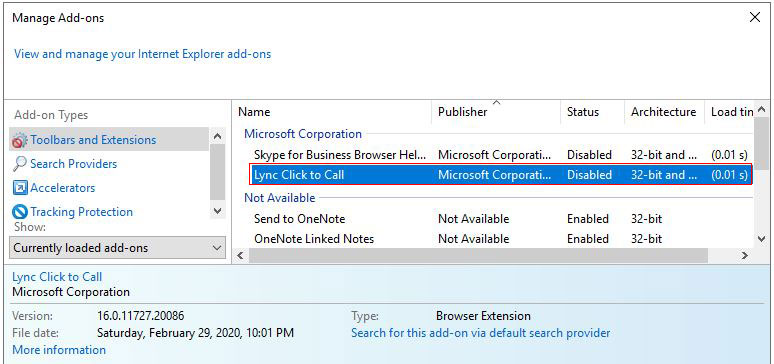
Task: Click add-on list vertical scroll down arrow
Action: tap(762, 239)
